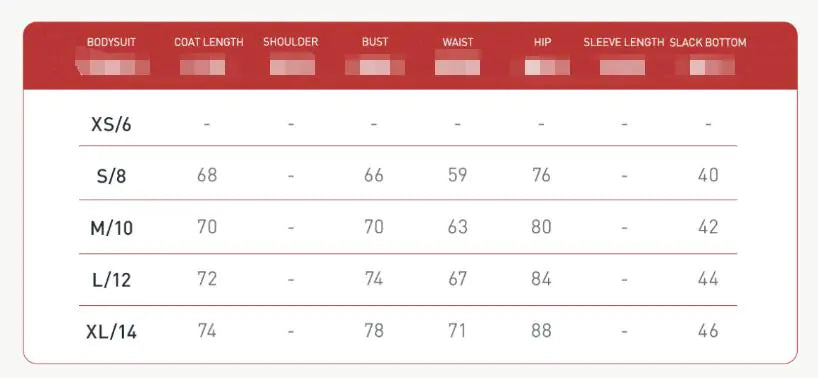The width and height of the screenshot is (818, 378).
Task: Select the S/8 size row label
Action: coord(111,176)
